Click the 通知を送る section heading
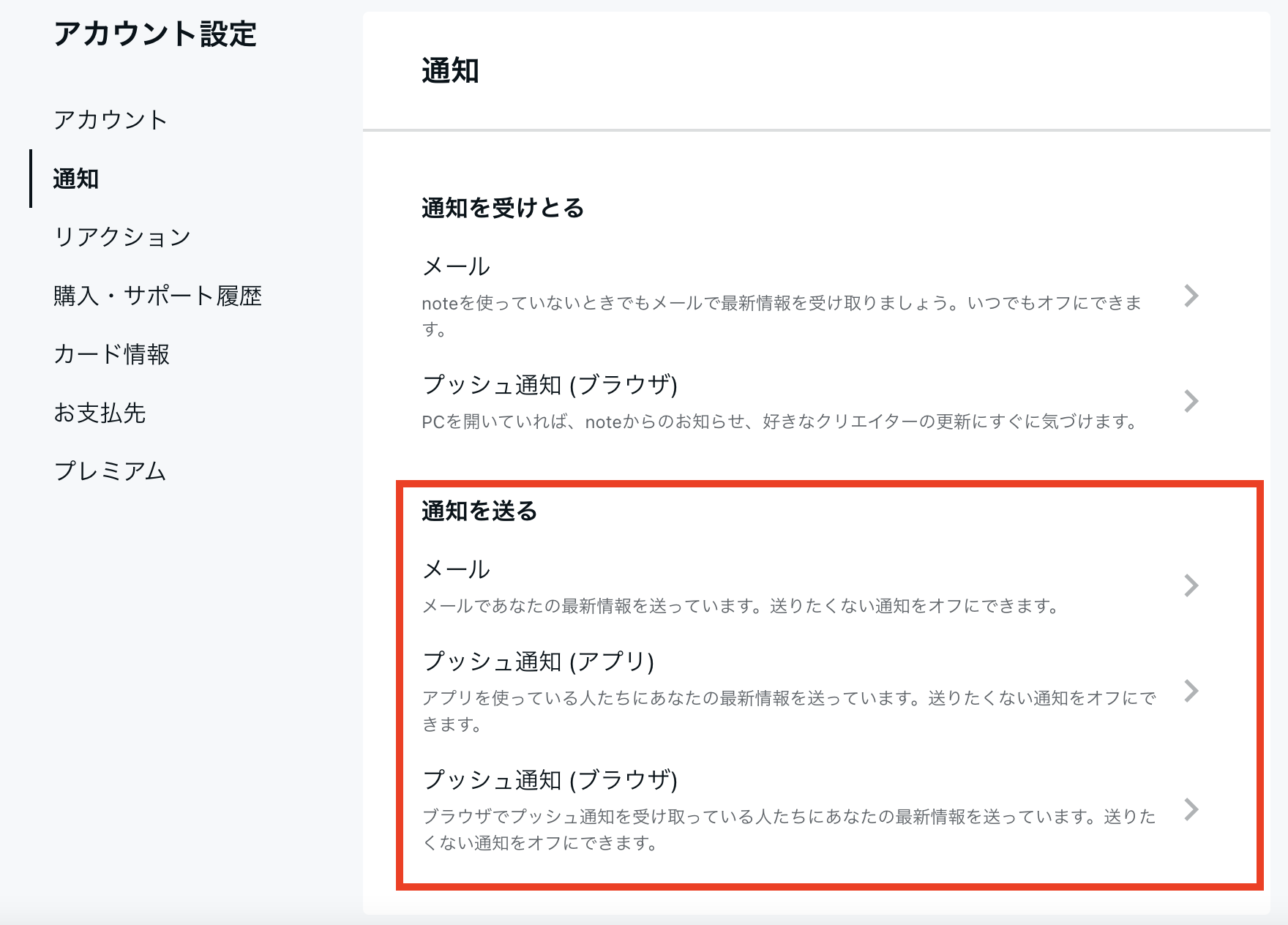The image size is (1288, 925). click(479, 512)
